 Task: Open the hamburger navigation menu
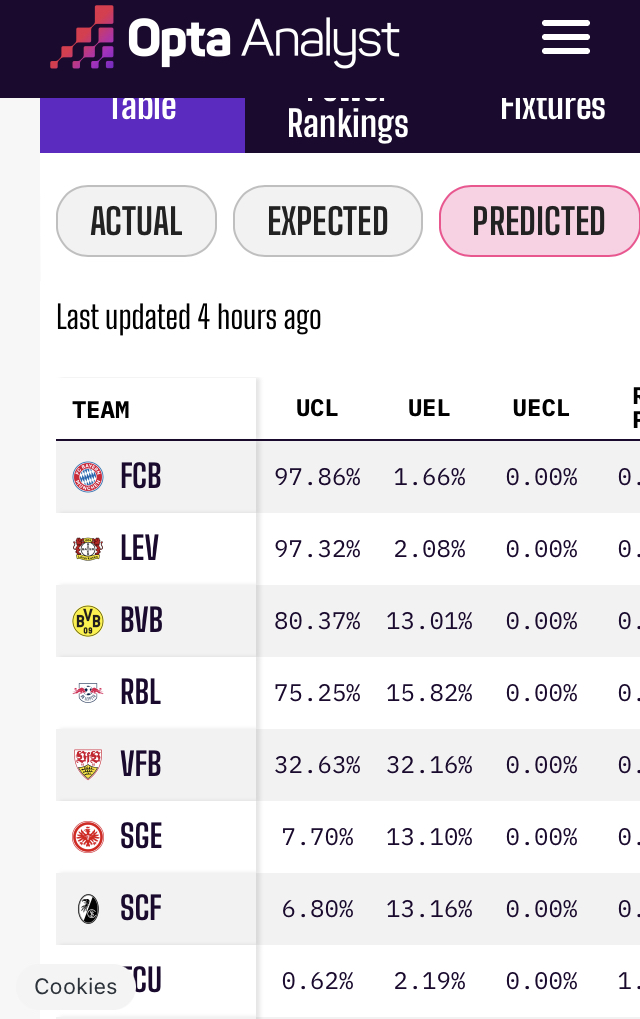pos(566,39)
